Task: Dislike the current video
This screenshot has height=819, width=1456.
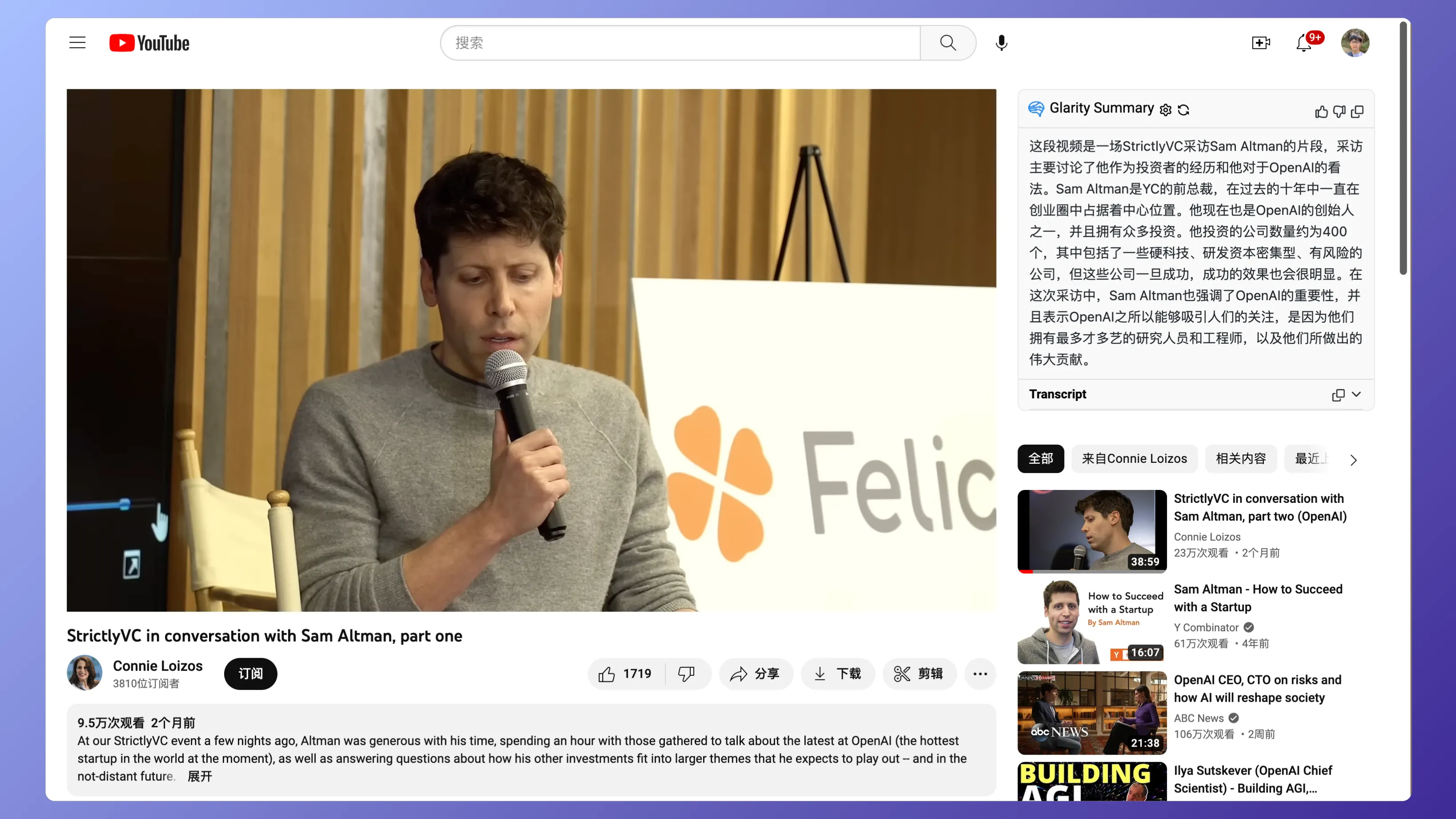Action: pos(686,674)
